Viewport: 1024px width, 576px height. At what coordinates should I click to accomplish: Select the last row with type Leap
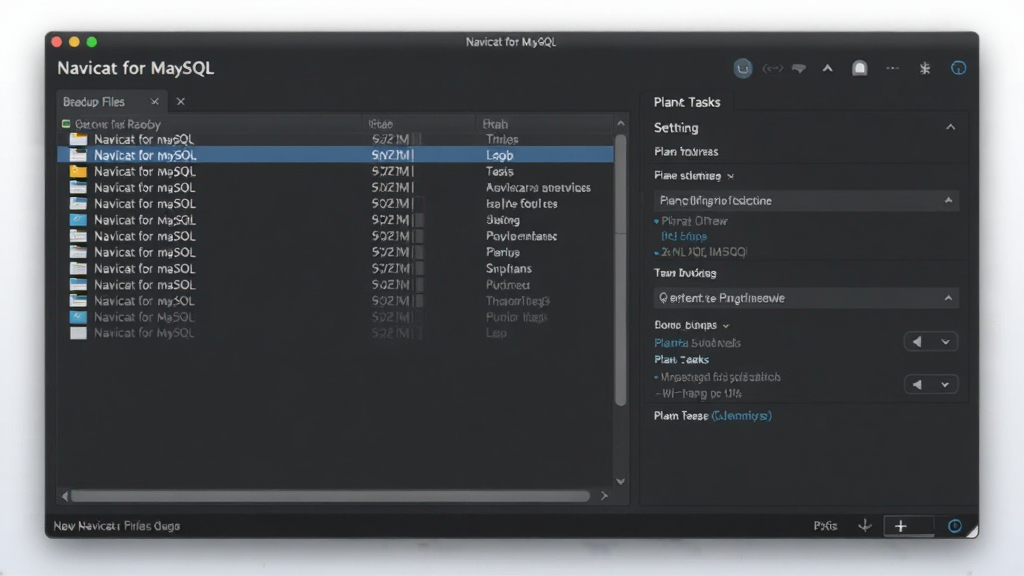335,333
